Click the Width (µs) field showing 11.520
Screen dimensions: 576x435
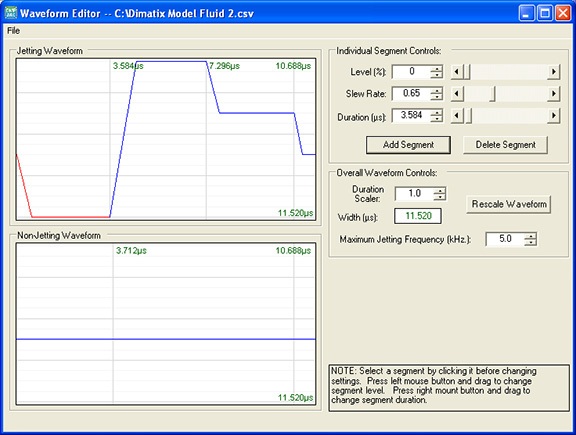click(418, 216)
